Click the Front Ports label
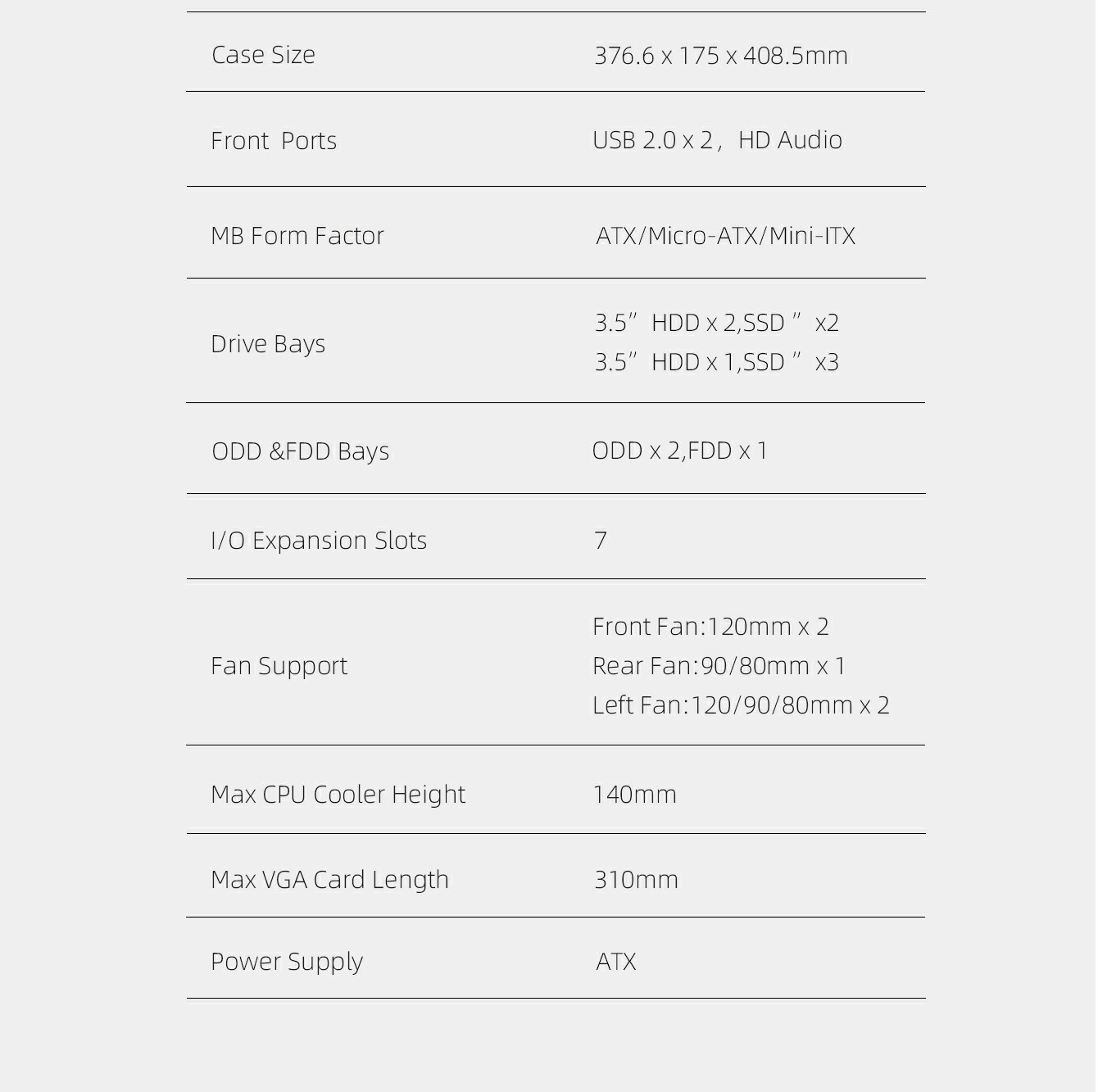 [274, 141]
